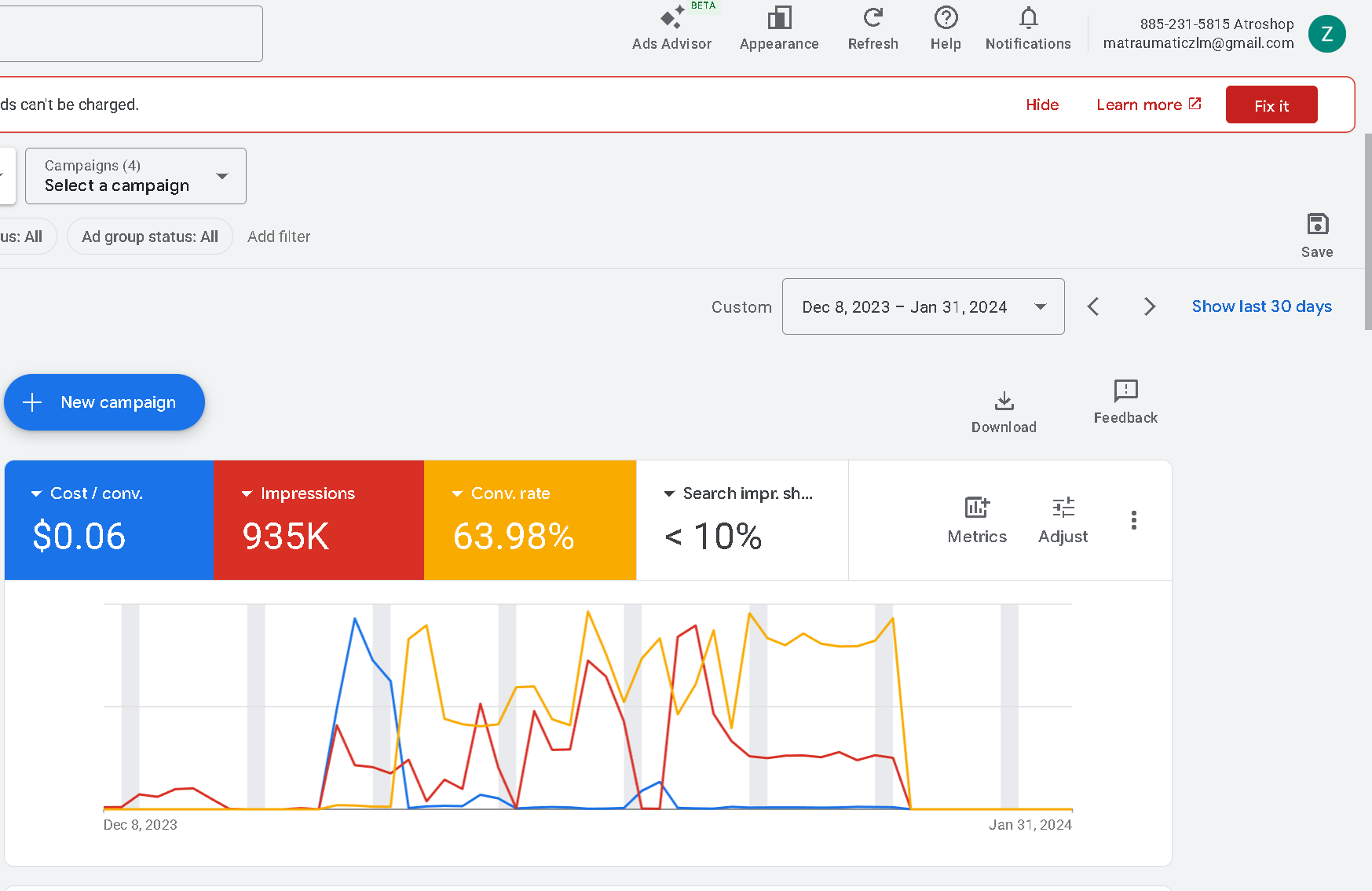
Task: Refresh the page data
Action: (x=873, y=29)
